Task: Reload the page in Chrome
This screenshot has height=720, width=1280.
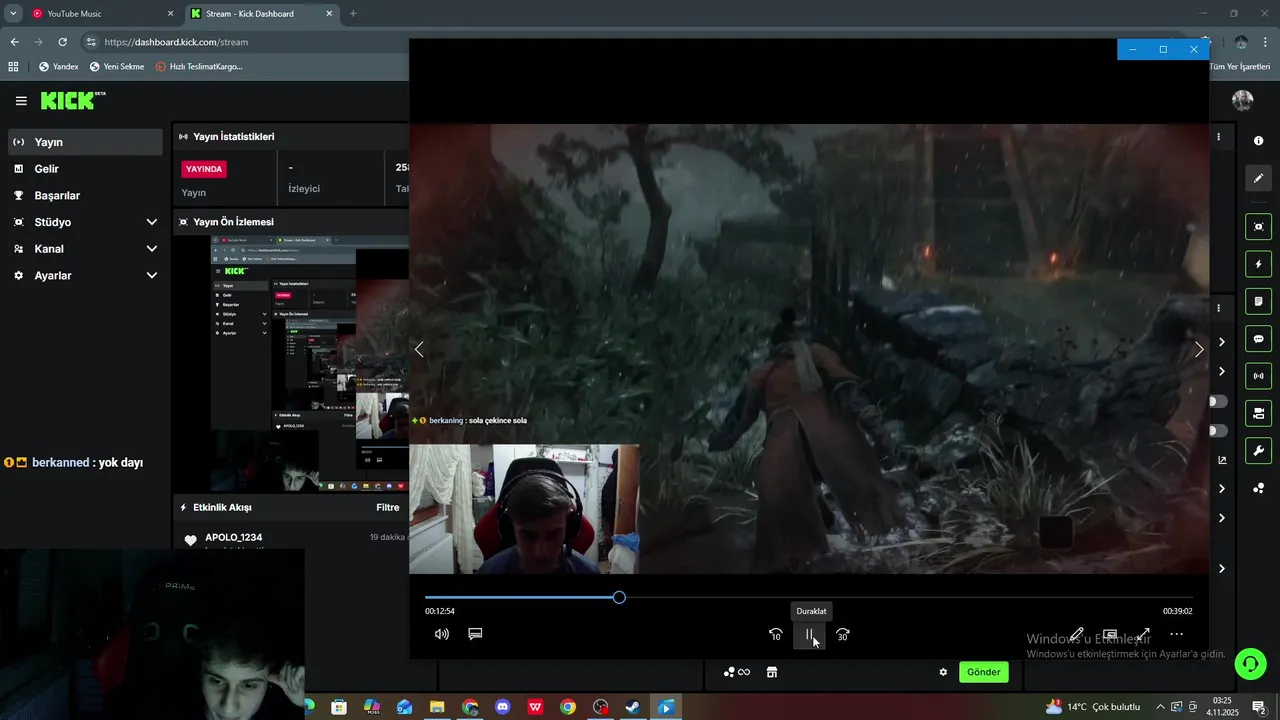Action: coord(62,42)
